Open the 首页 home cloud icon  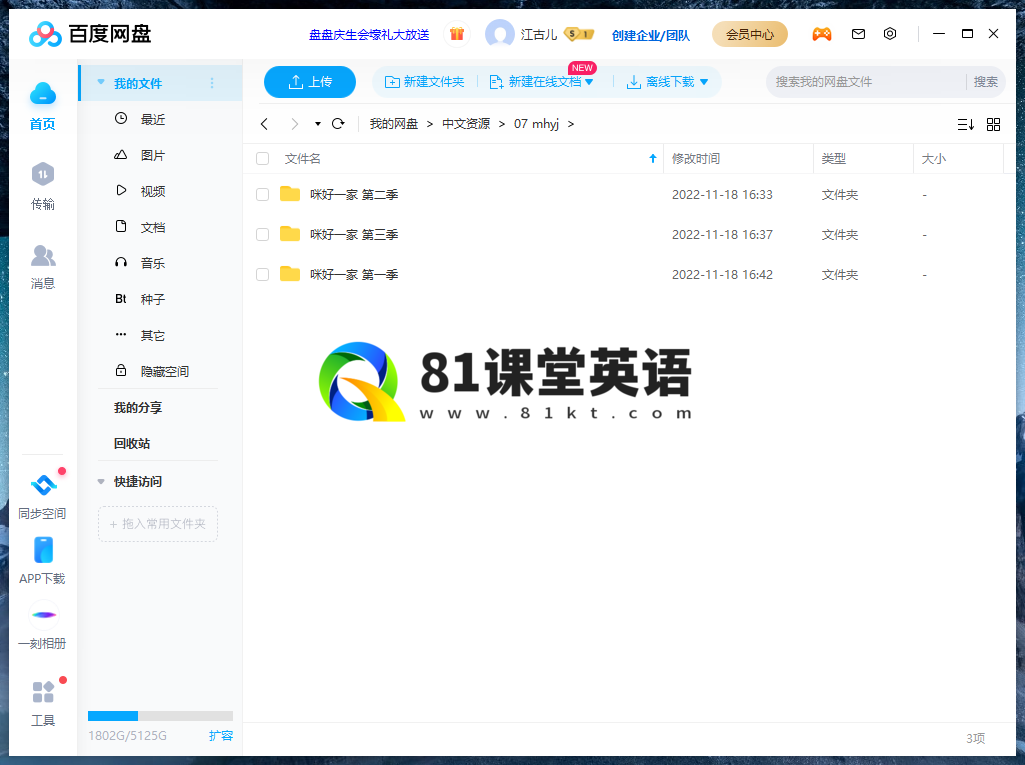pyautogui.click(x=42, y=95)
